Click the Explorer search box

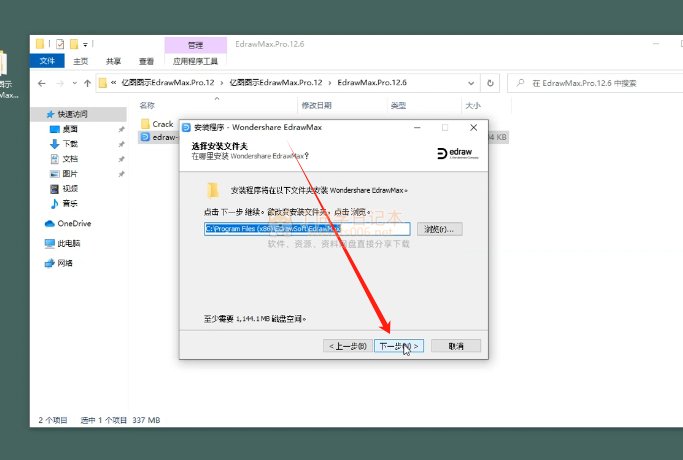point(595,83)
